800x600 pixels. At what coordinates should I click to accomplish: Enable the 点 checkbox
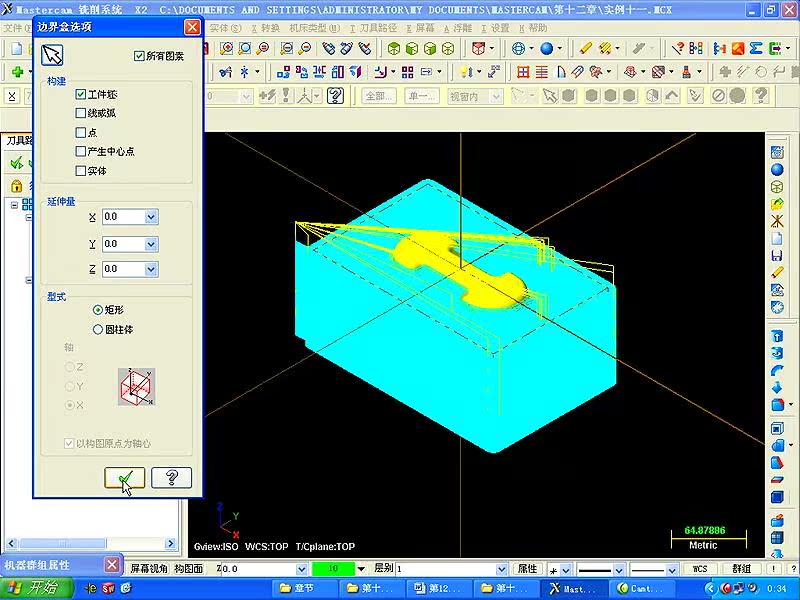80,132
